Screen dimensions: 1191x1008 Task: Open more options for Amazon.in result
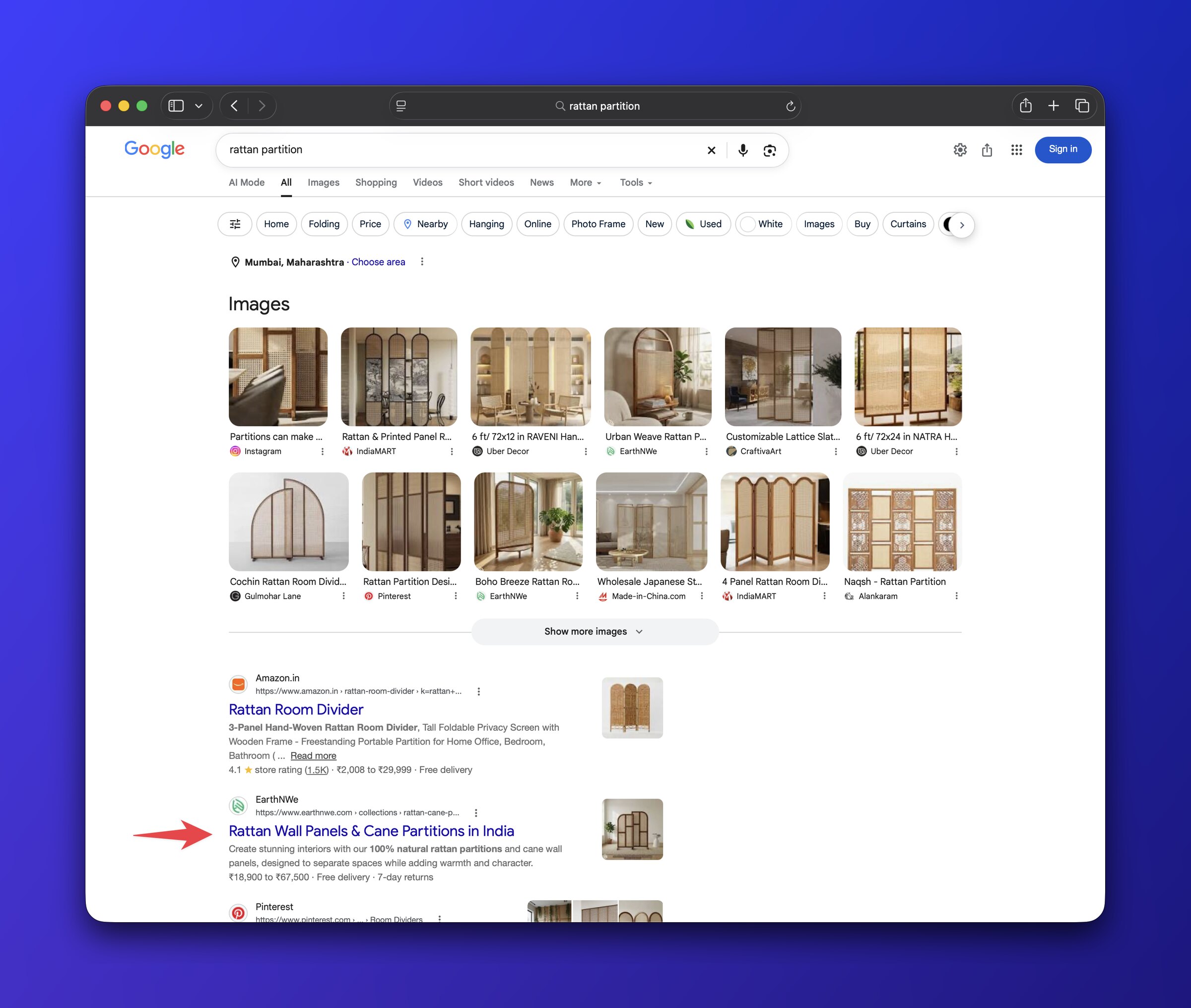[x=479, y=692]
